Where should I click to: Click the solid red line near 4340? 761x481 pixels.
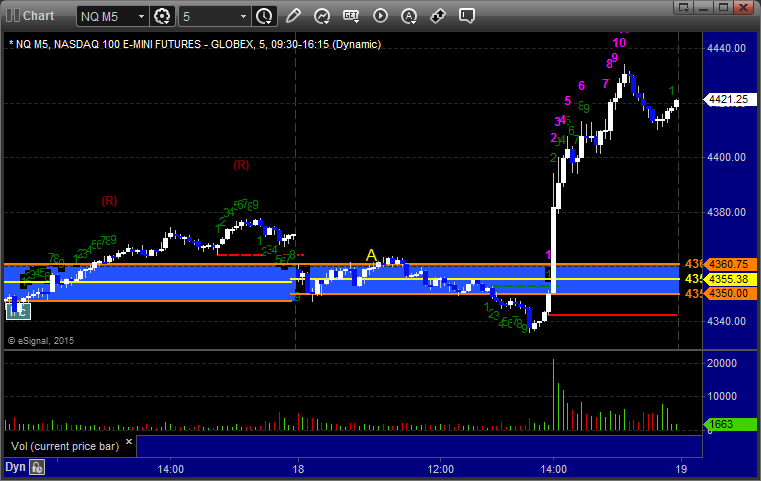(612, 315)
